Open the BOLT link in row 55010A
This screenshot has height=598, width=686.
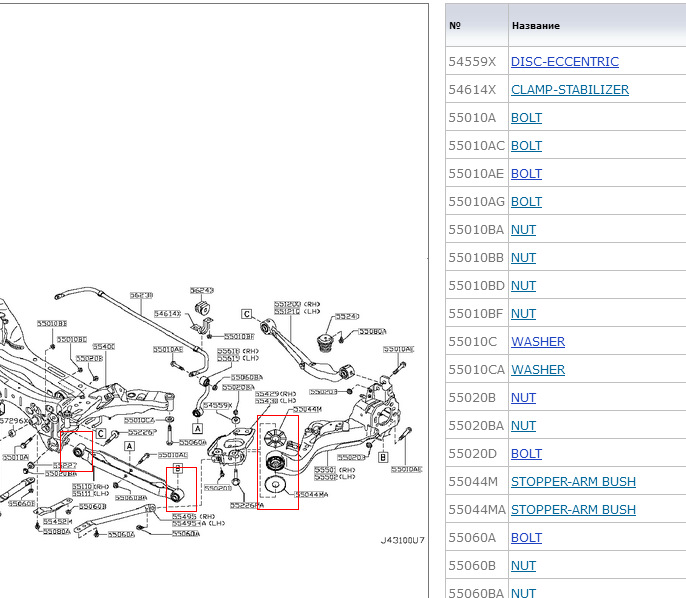point(526,118)
